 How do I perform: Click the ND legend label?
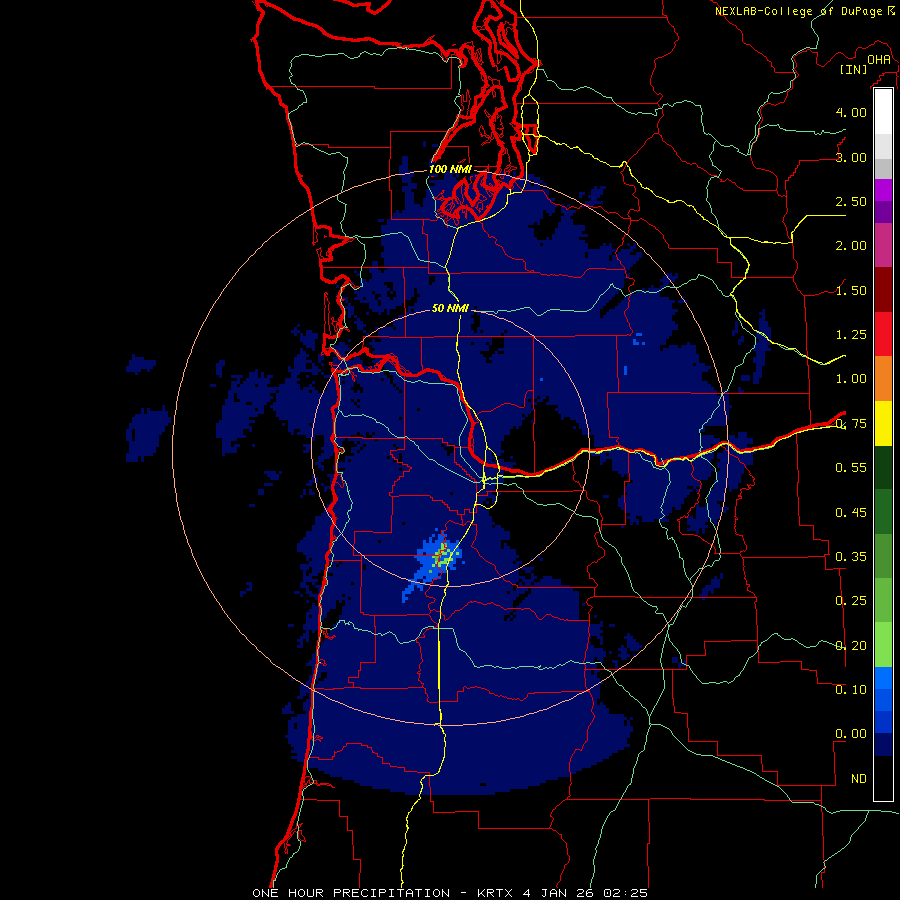click(859, 779)
